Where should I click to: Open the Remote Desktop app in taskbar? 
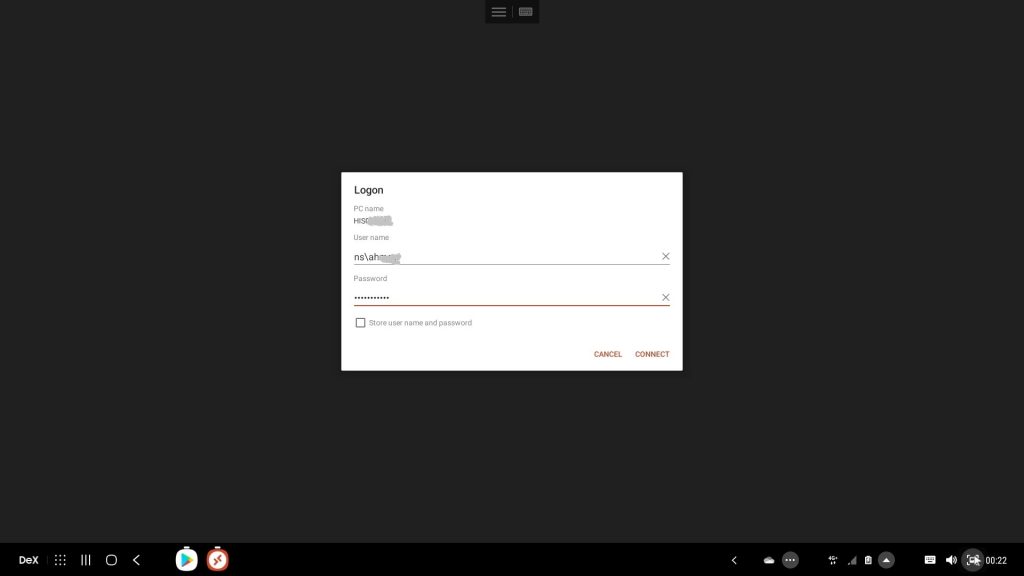(x=218, y=560)
